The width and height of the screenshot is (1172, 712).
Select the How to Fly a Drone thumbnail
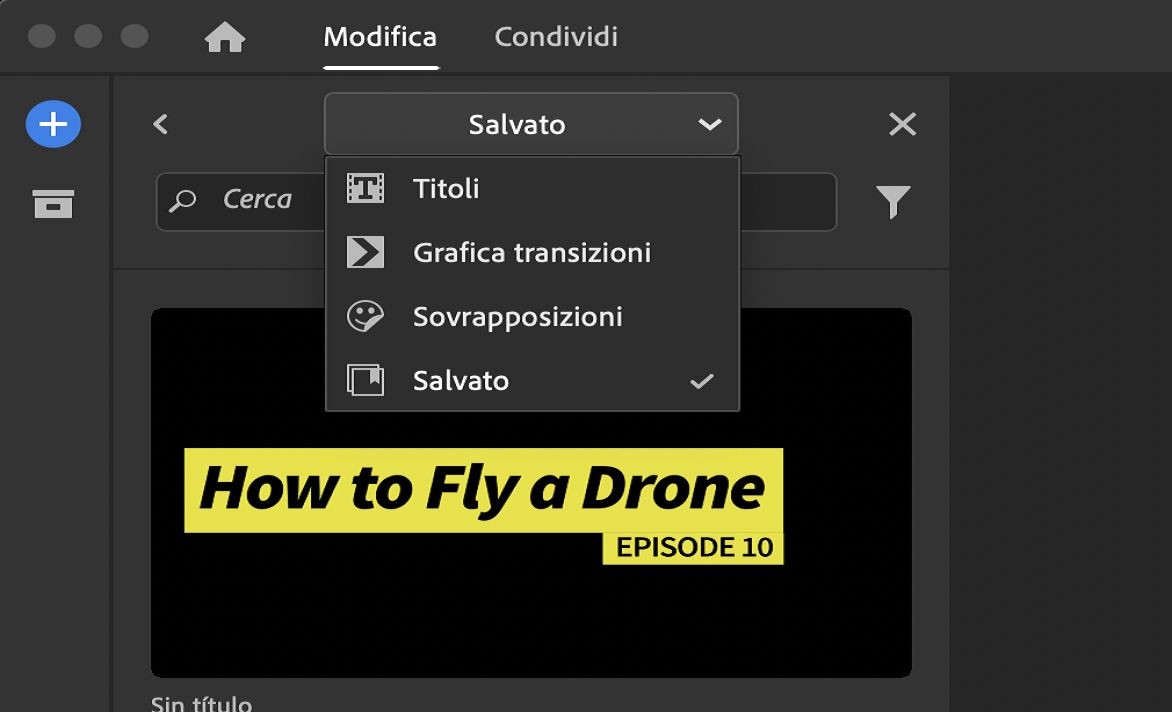pyautogui.click(x=531, y=493)
